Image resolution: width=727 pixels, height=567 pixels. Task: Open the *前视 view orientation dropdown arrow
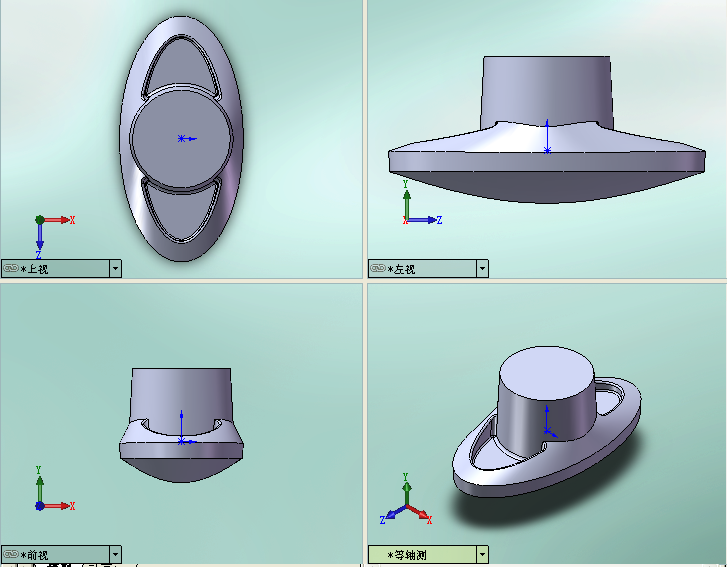point(115,554)
